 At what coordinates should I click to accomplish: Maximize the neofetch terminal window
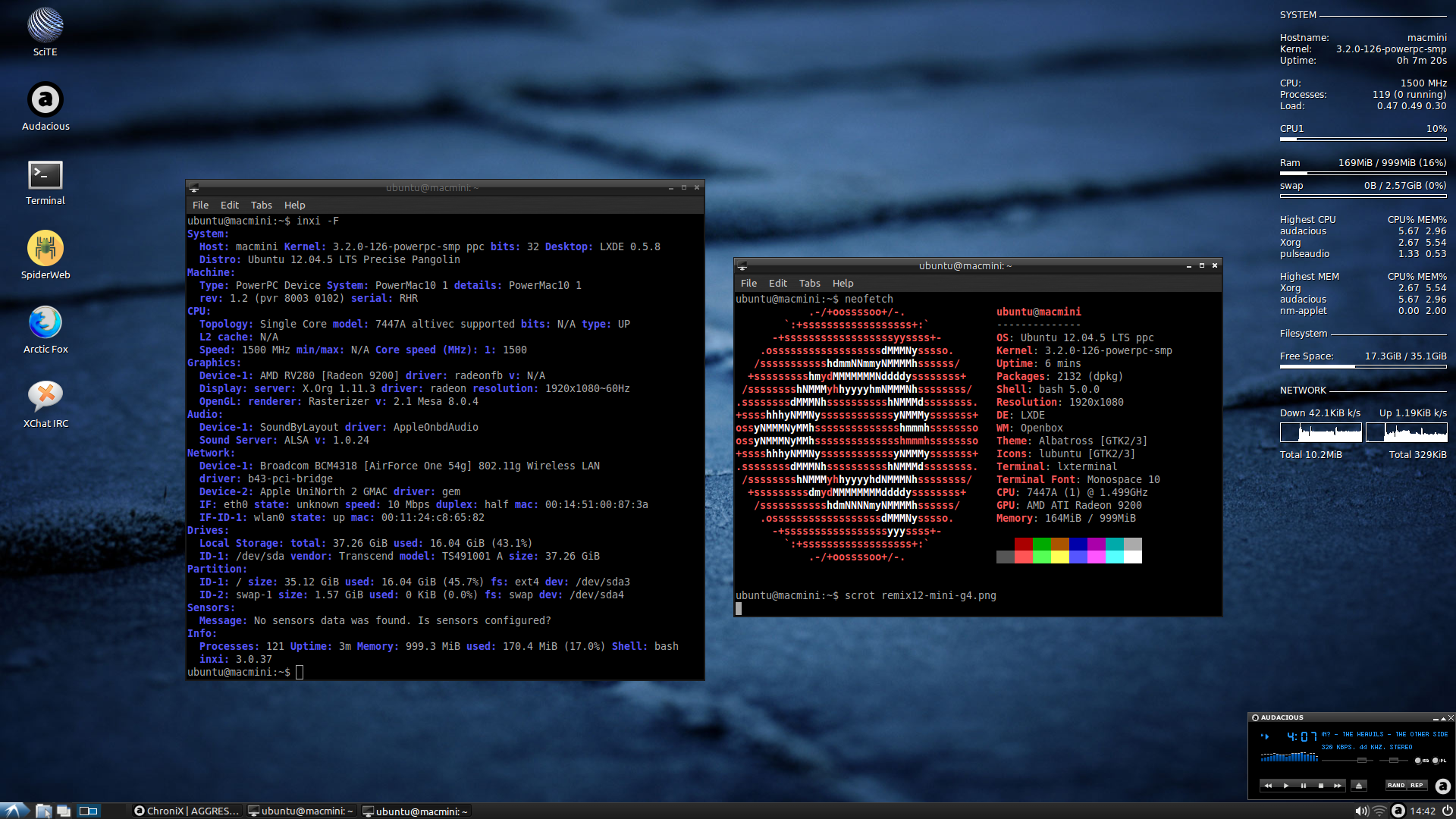pos(1202,265)
